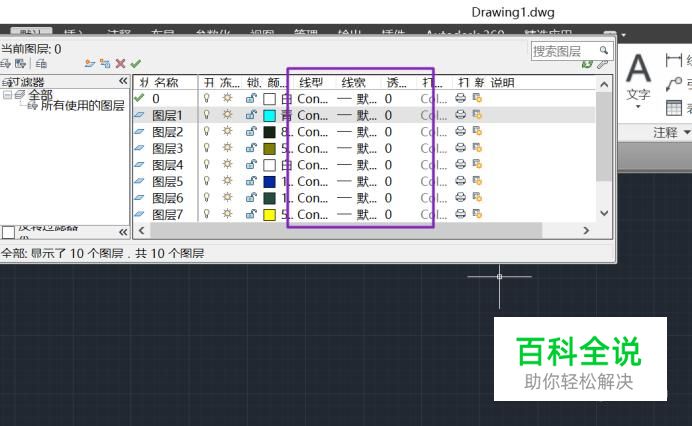Open cyan color swatch for 图层1
This screenshot has height=426, width=692.
point(269,115)
